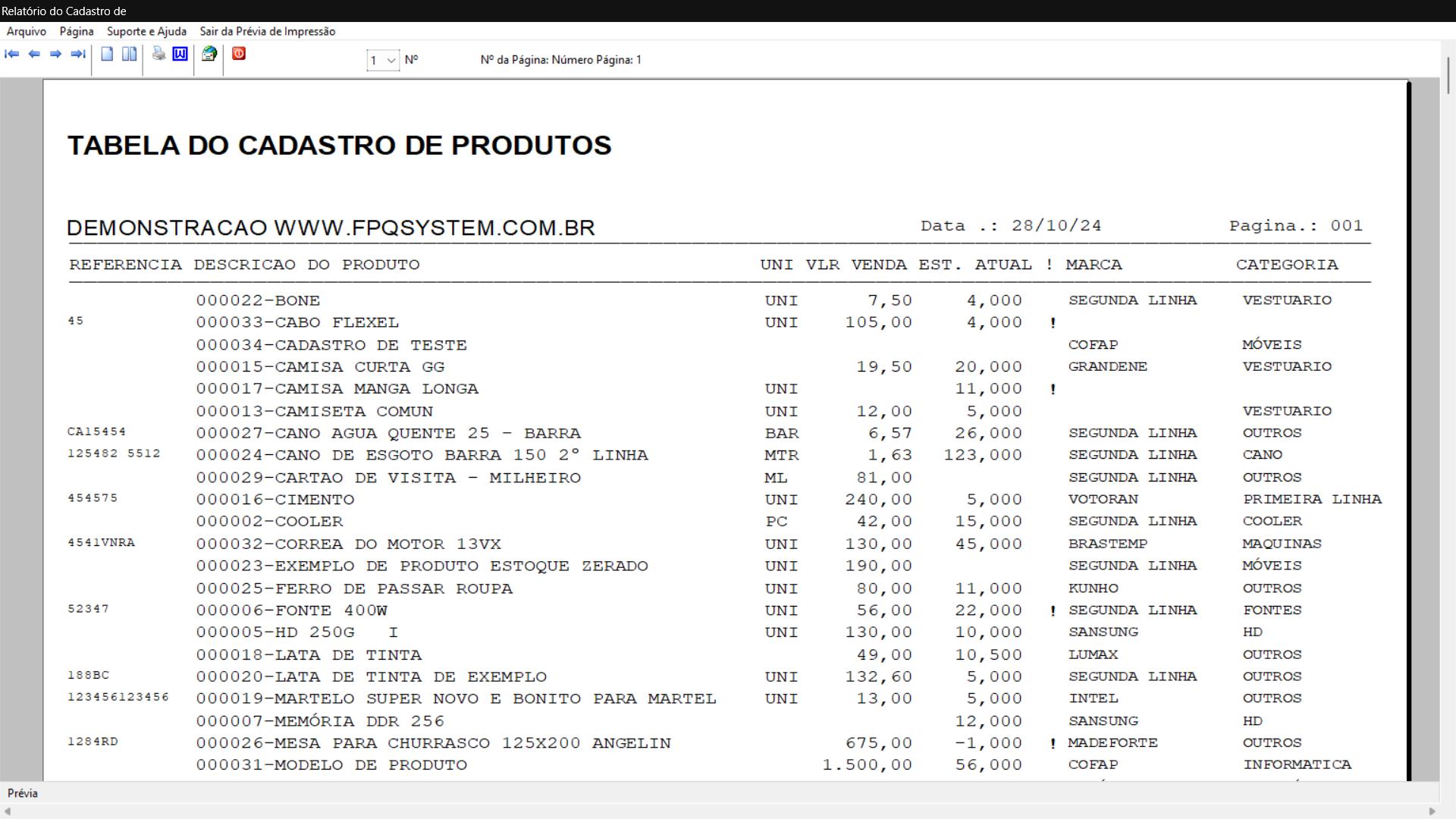Click the report title TABELA DO CADASTRO DE PRODUTOS
Viewport: 1456px width, 819px height.
pyautogui.click(x=340, y=145)
